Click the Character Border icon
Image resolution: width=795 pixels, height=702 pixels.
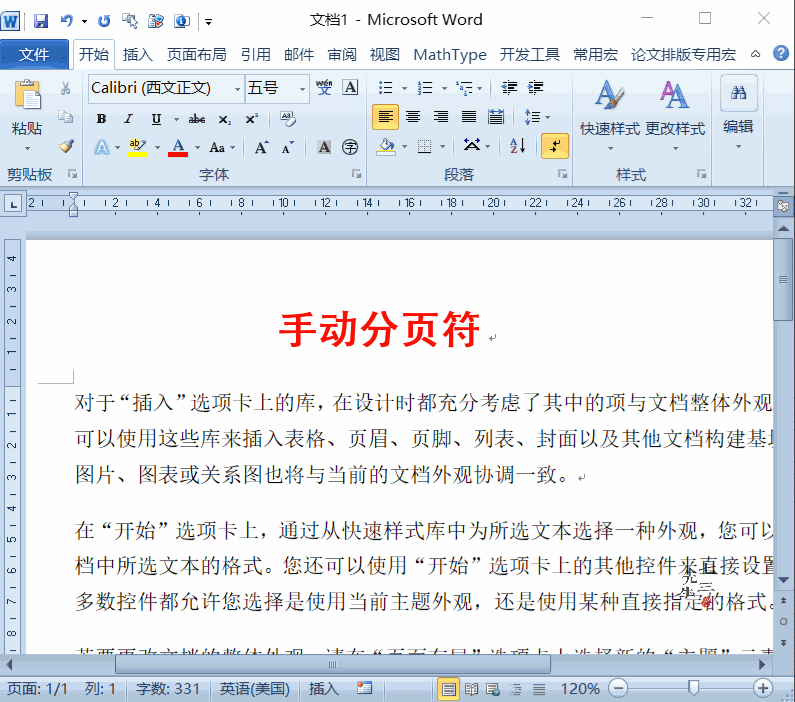point(350,87)
